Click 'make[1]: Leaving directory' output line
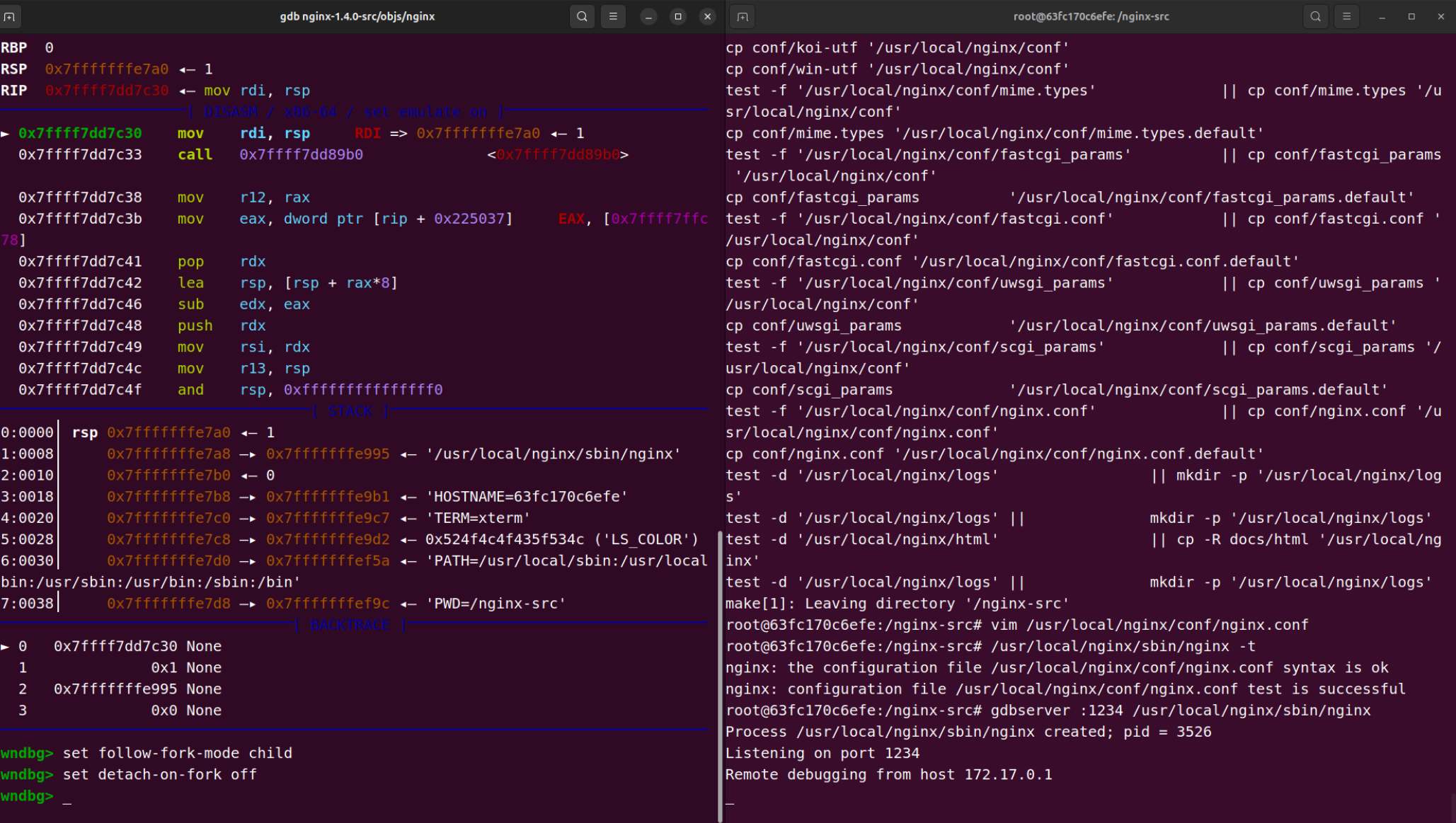 click(x=898, y=603)
